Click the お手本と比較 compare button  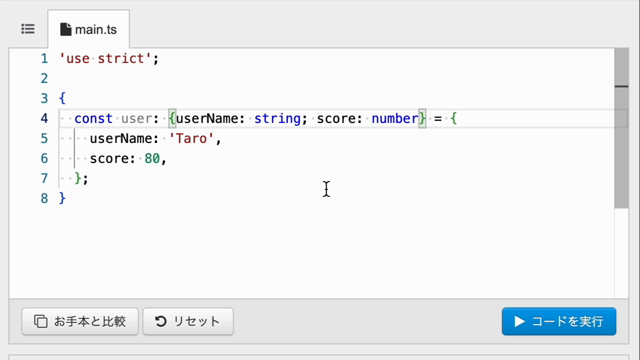(80, 322)
